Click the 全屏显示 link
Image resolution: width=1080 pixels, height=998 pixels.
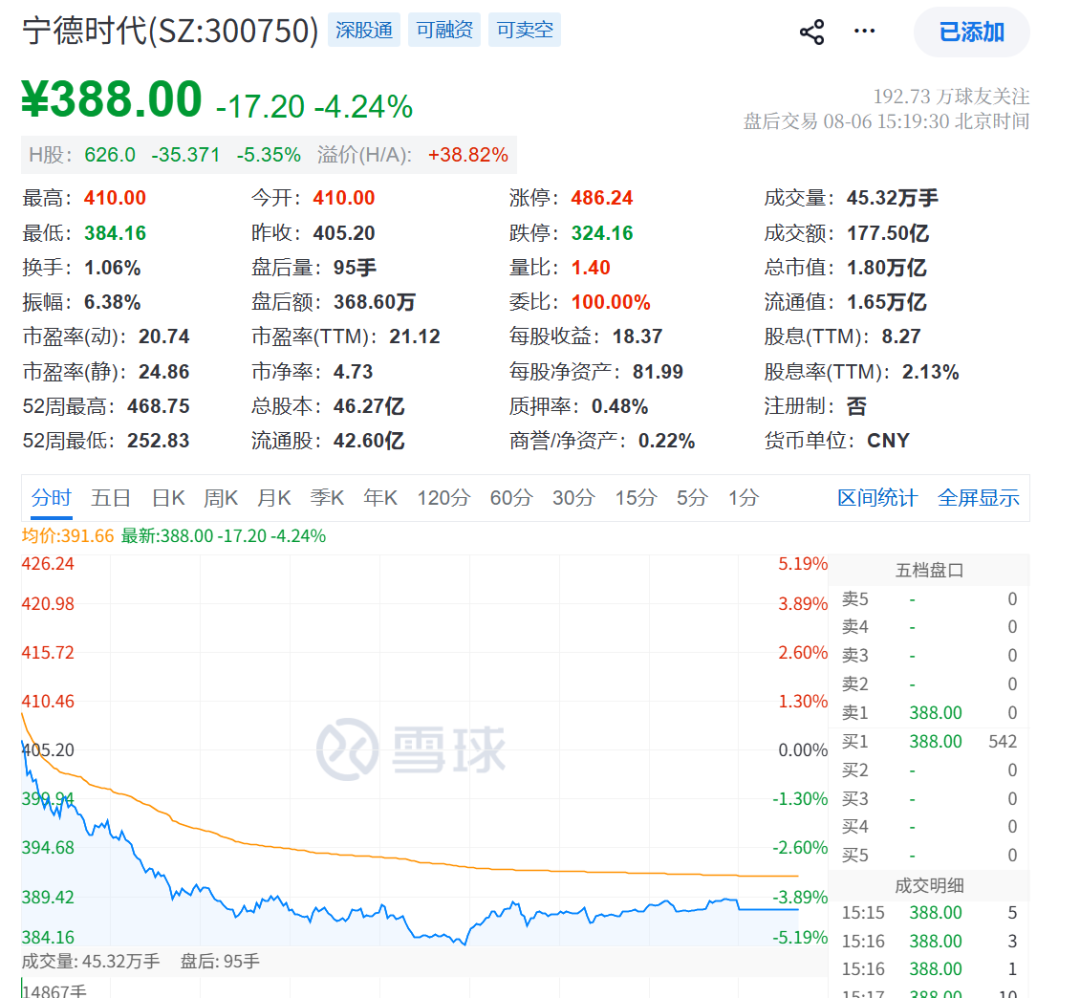pyautogui.click(x=978, y=497)
